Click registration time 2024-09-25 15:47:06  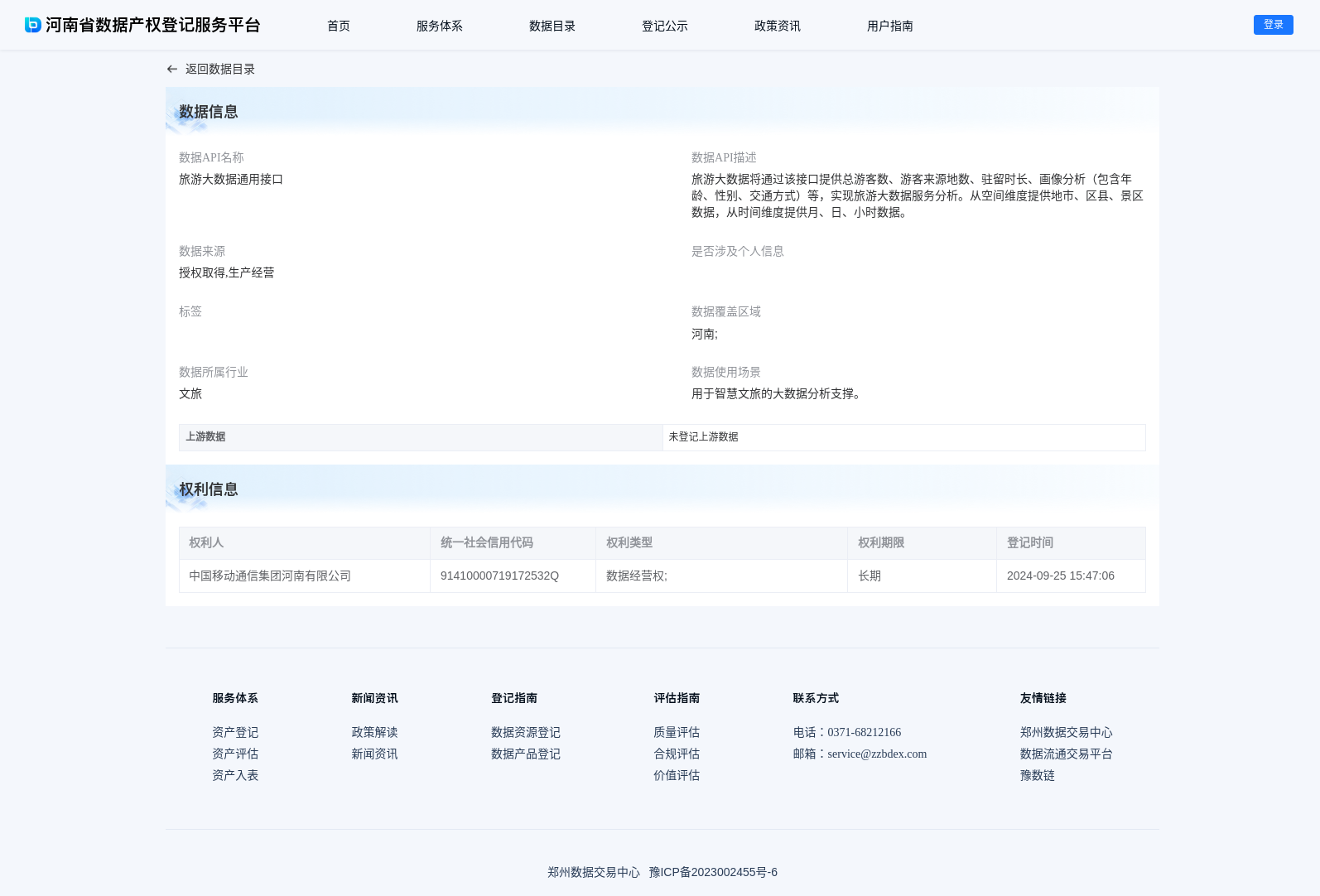pos(1061,576)
